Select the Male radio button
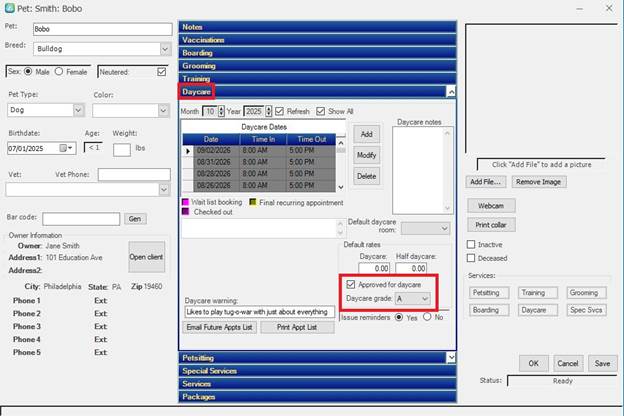Screen dimensions: 624x416 click(x=28, y=72)
